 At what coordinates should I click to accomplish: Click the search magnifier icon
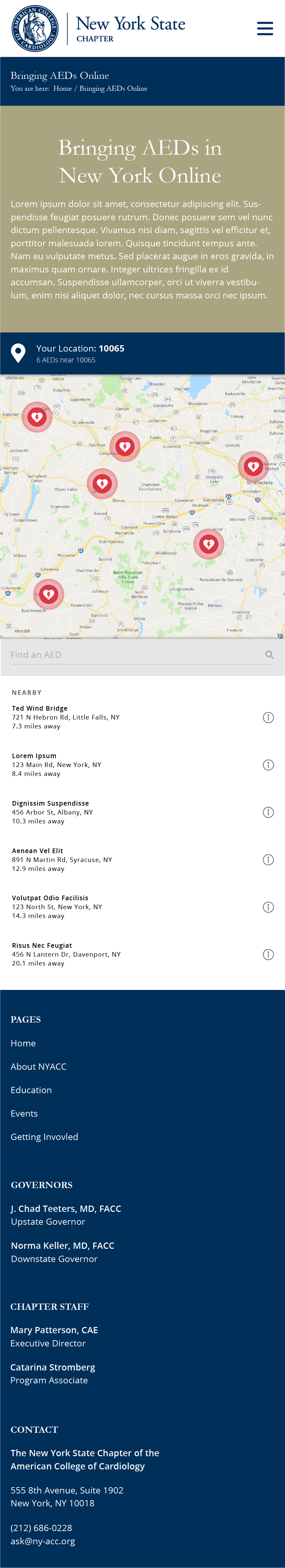click(269, 655)
